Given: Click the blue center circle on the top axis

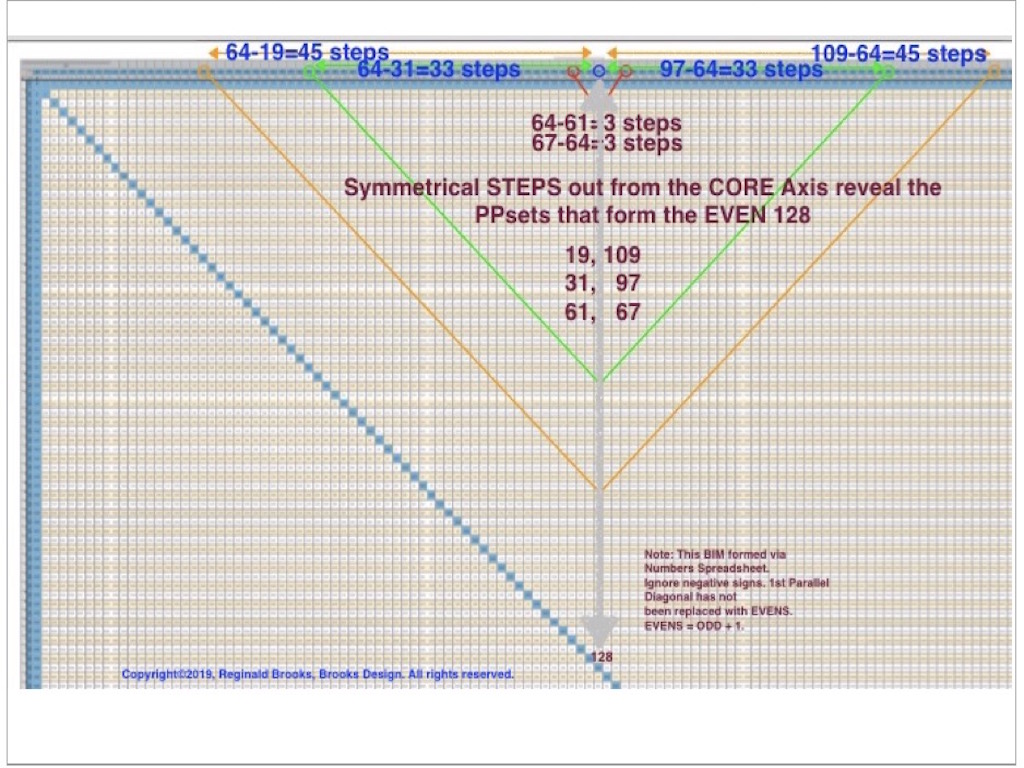Looking at the screenshot, I should tap(599, 71).
